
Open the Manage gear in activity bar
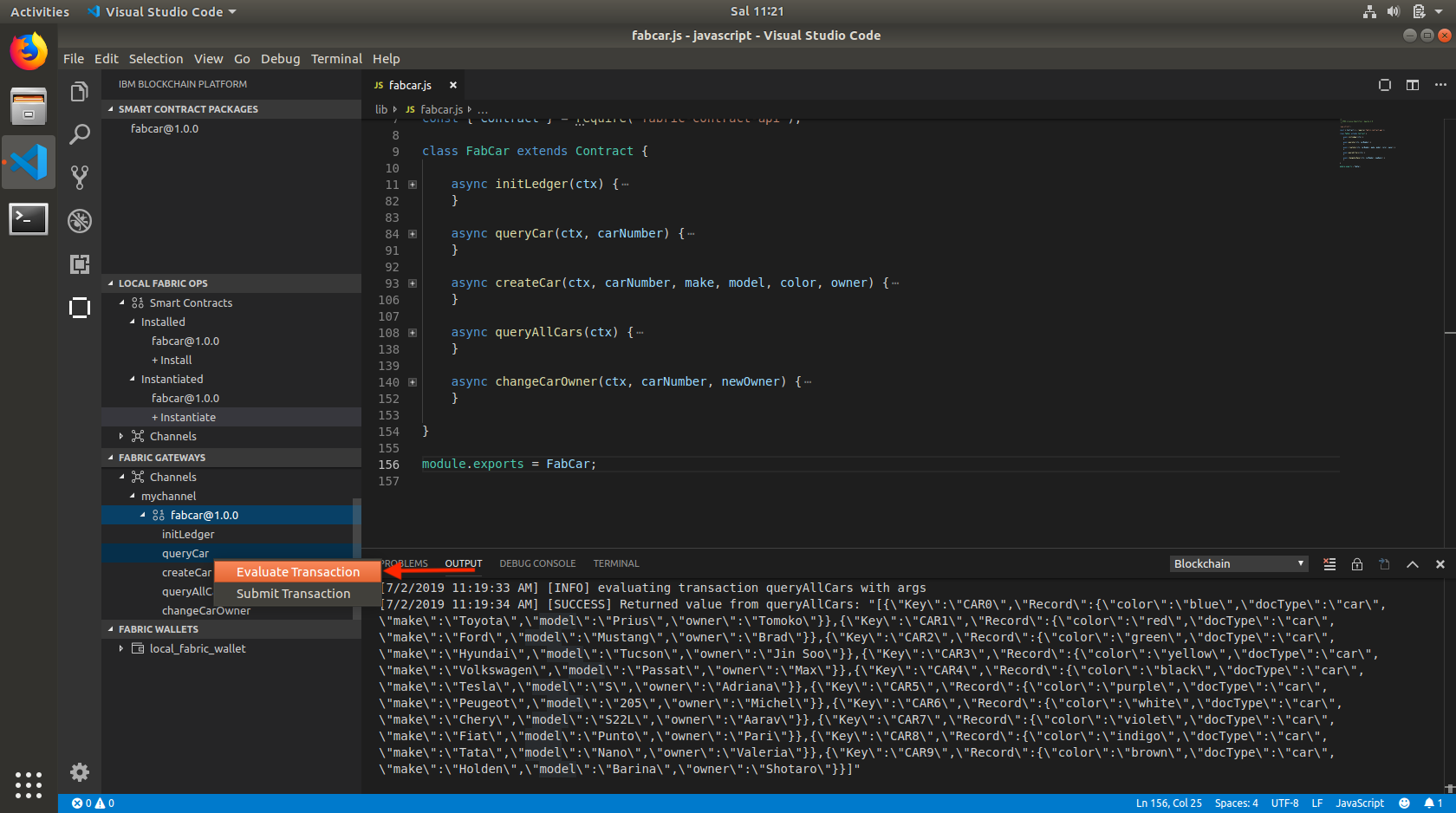point(80,772)
